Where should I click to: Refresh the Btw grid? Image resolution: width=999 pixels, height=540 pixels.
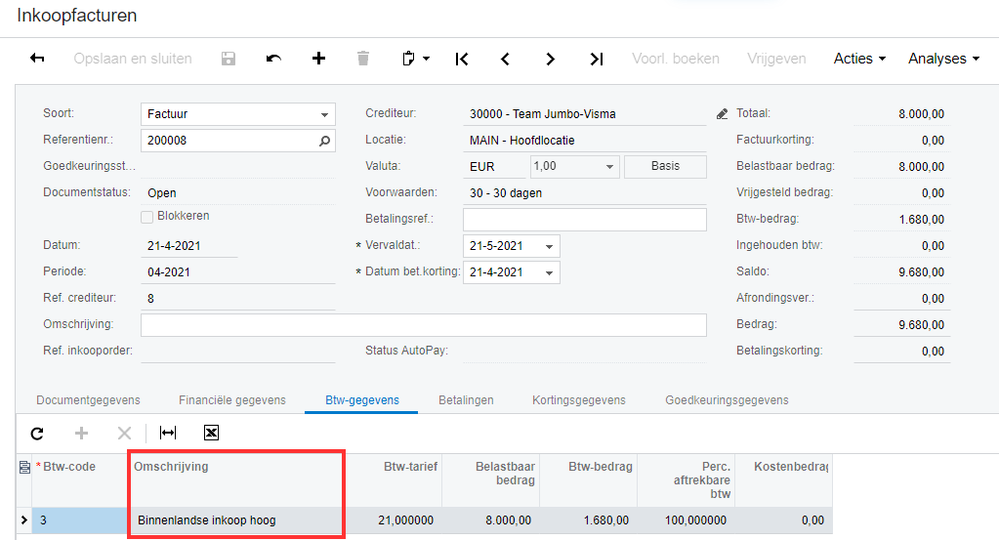(37, 434)
